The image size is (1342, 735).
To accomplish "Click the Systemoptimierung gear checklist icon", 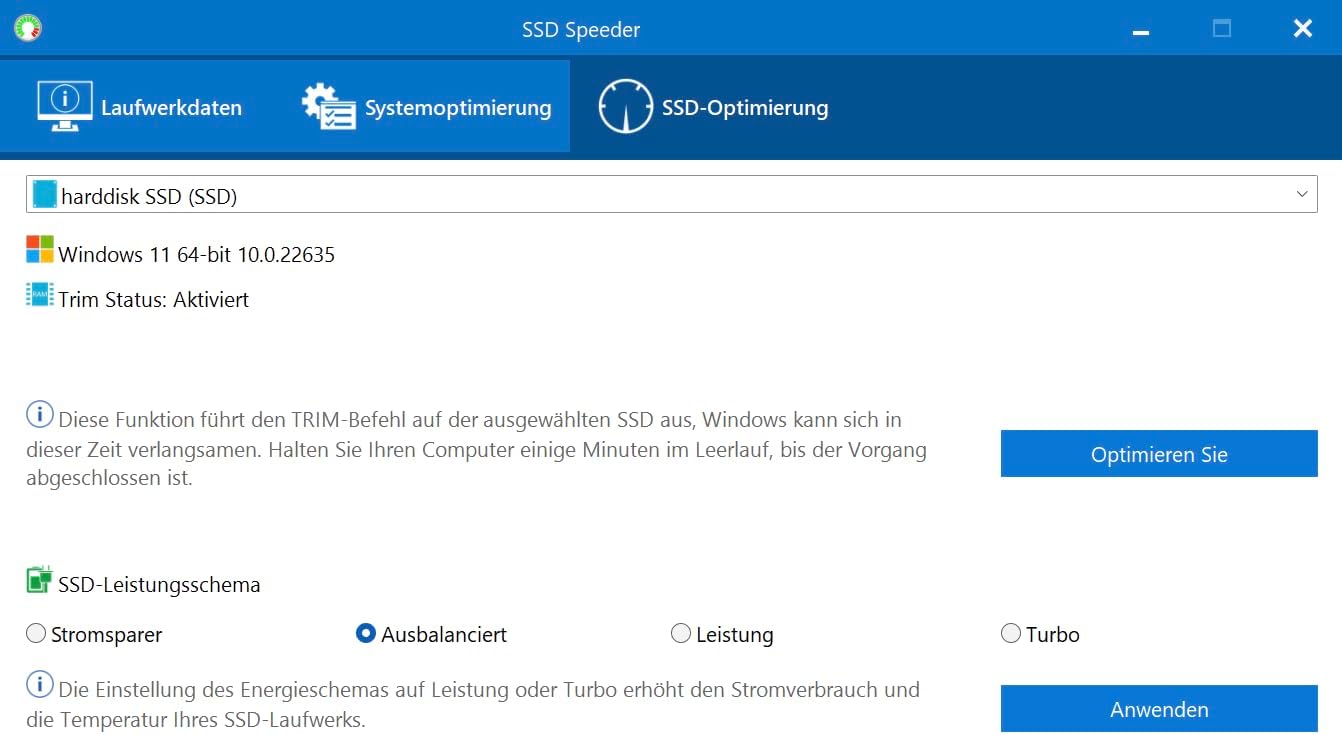I will (x=329, y=106).
